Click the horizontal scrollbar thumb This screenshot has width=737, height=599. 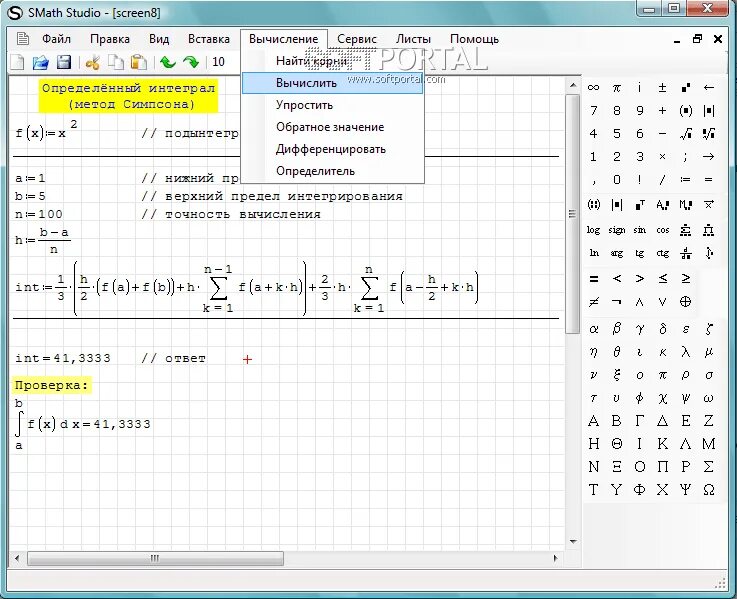[x=155, y=559]
